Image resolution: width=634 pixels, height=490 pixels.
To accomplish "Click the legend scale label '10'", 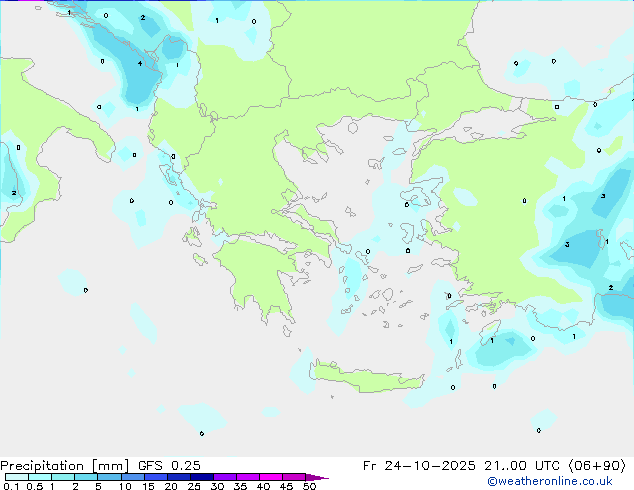I will pyautogui.click(x=125, y=486).
